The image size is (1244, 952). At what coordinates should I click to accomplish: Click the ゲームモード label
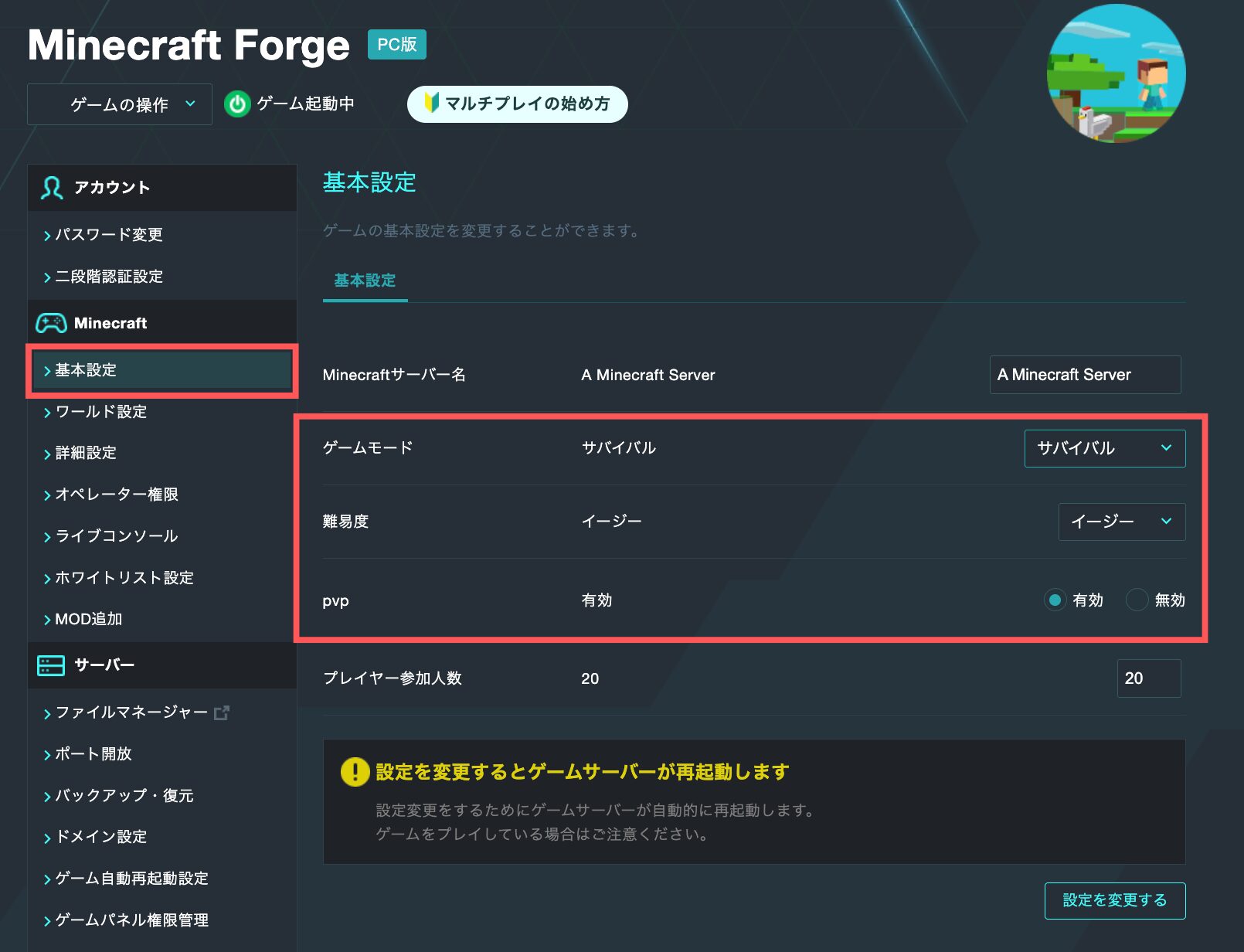point(368,448)
